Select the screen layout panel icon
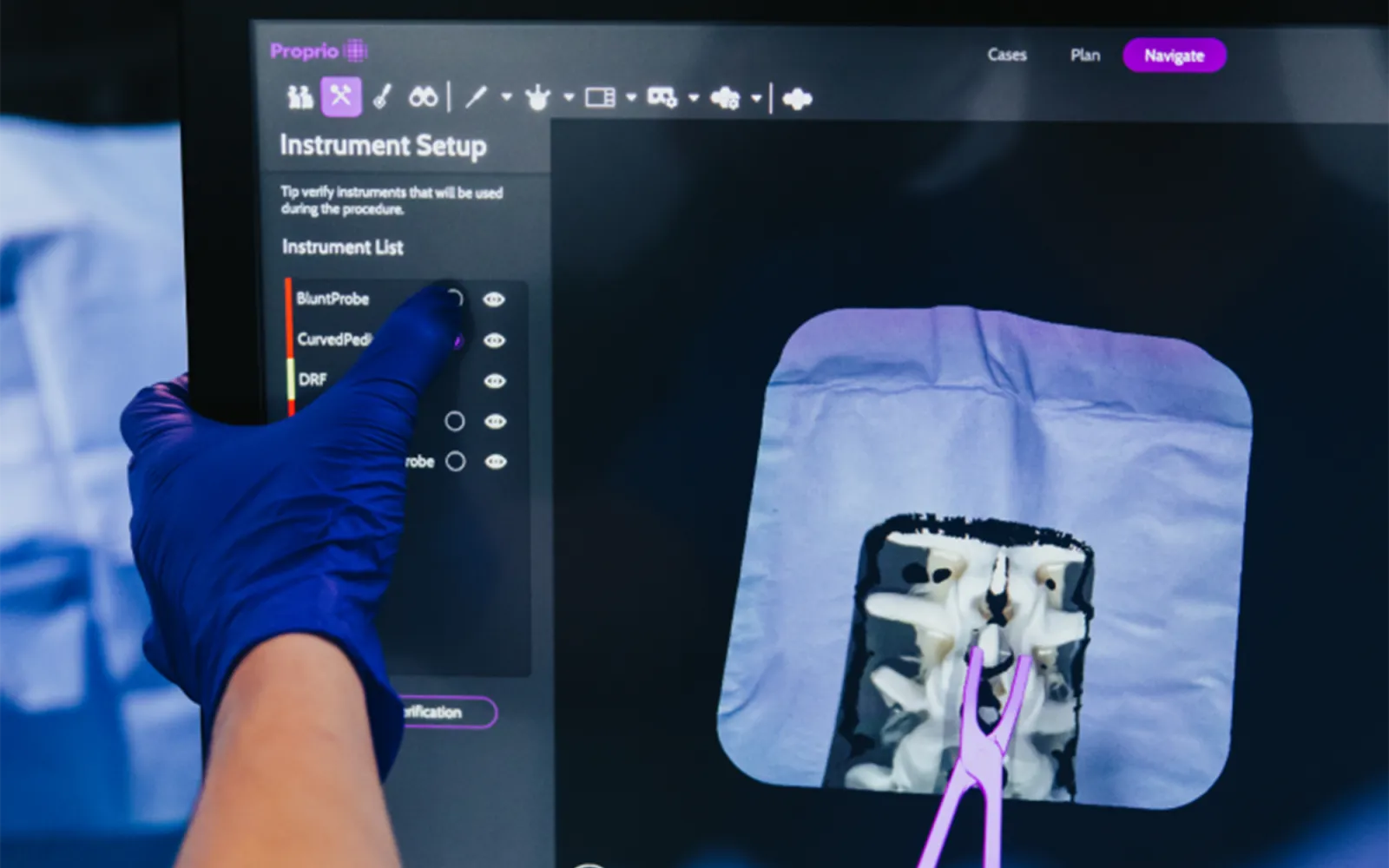Viewport: 1389px width, 868px height. tap(600, 97)
